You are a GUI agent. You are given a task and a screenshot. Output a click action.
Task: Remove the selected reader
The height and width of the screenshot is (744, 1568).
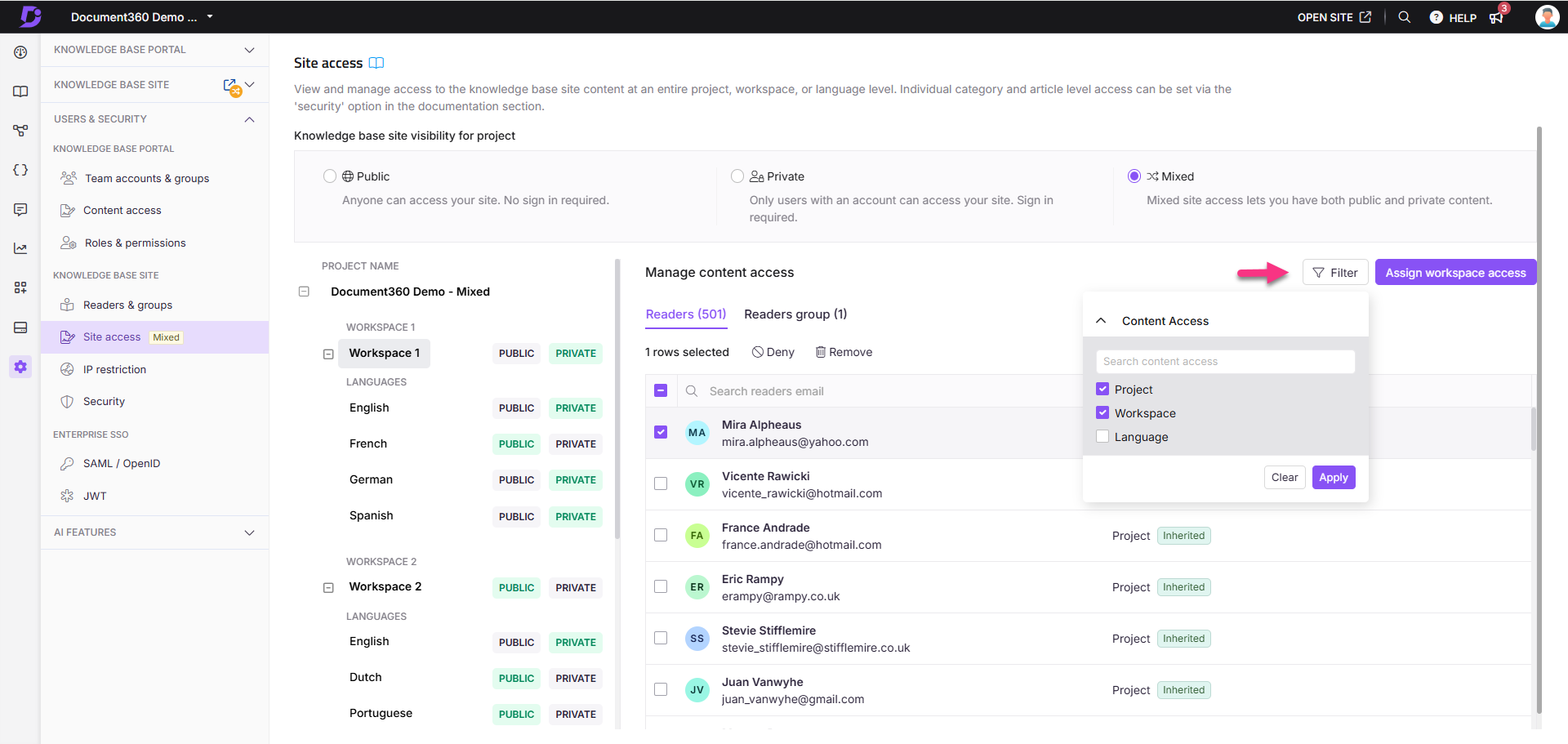click(x=844, y=352)
